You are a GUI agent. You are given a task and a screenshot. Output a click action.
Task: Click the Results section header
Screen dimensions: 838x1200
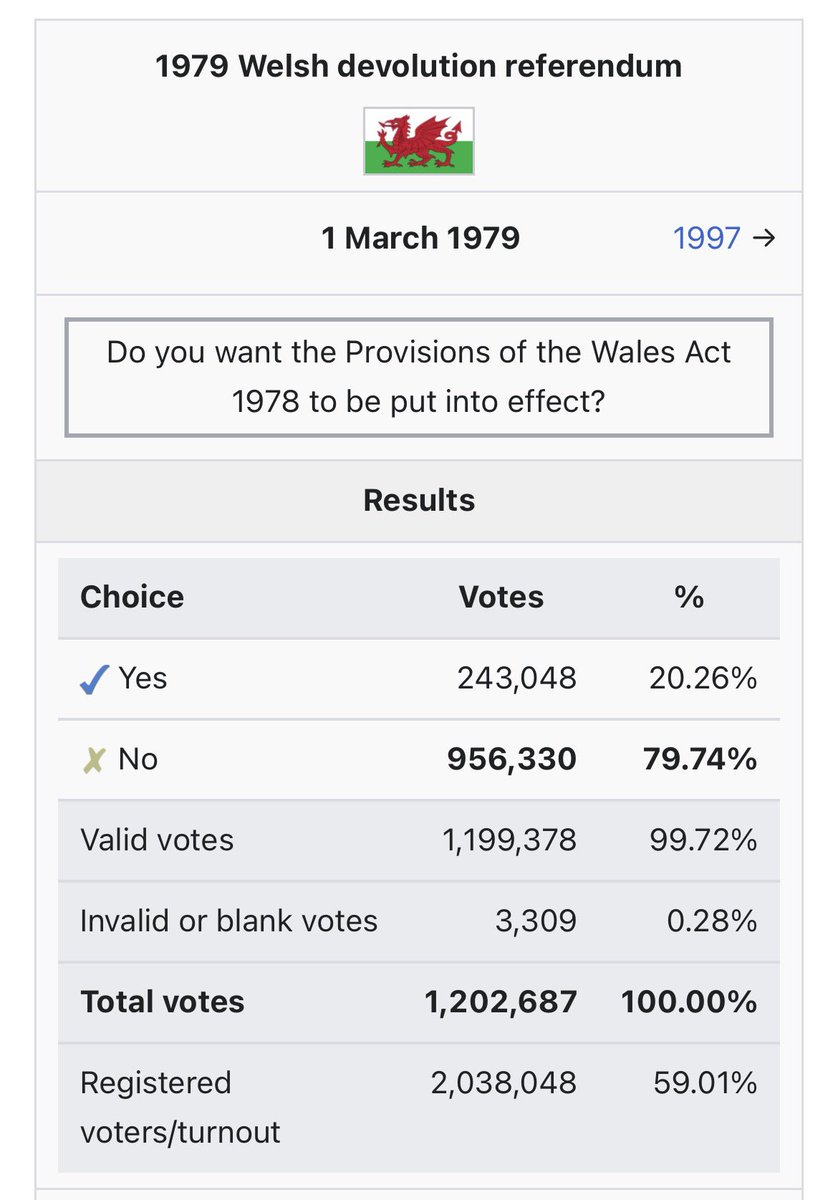(x=419, y=500)
